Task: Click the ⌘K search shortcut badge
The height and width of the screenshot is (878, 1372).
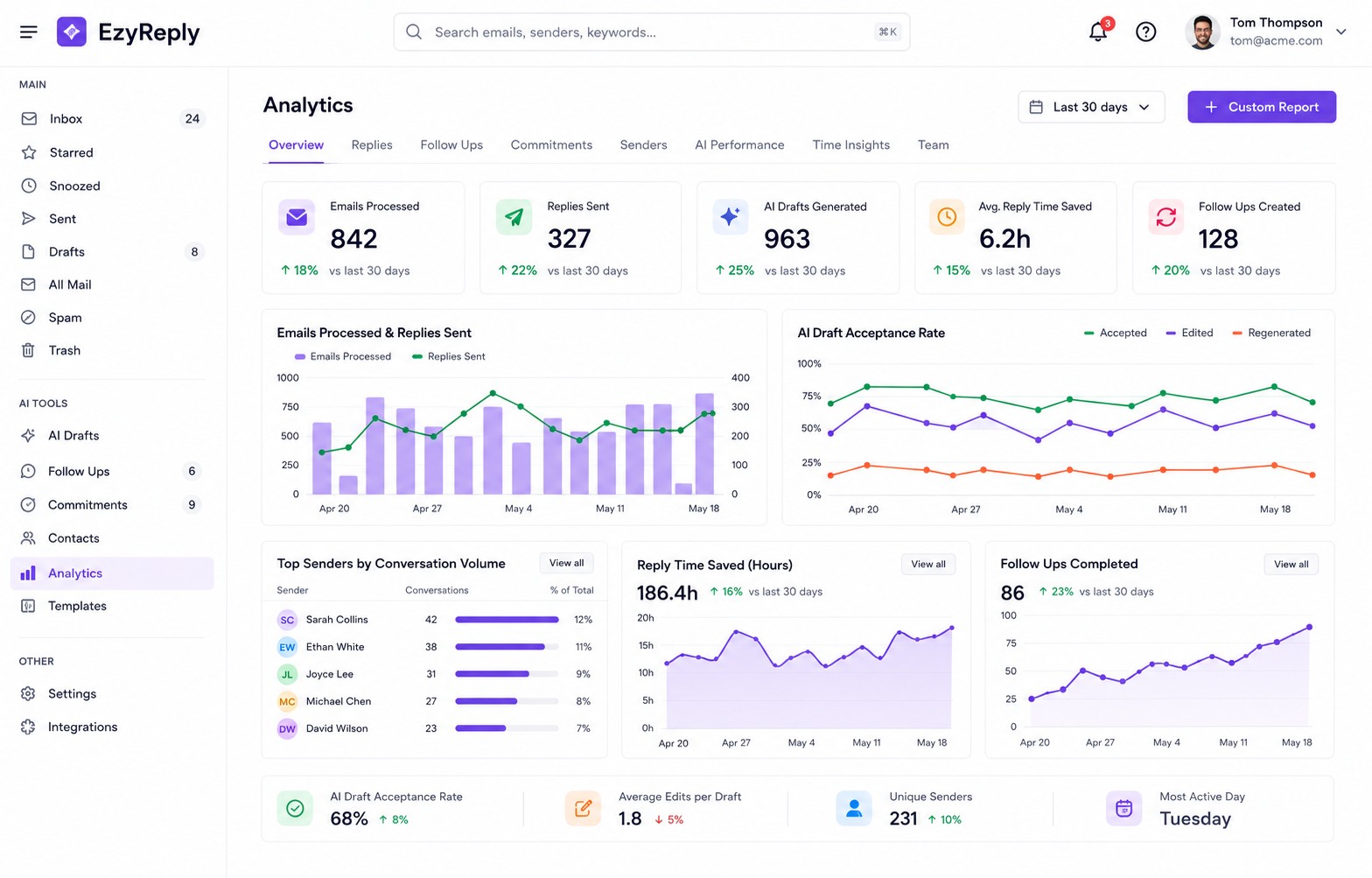Action: click(887, 32)
